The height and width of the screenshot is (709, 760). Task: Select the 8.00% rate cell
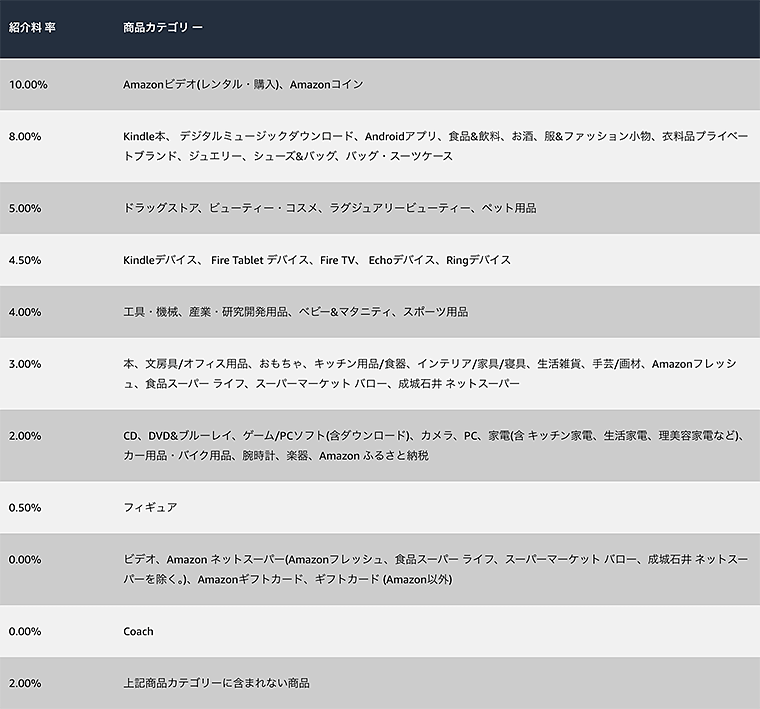(x=25, y=137)
